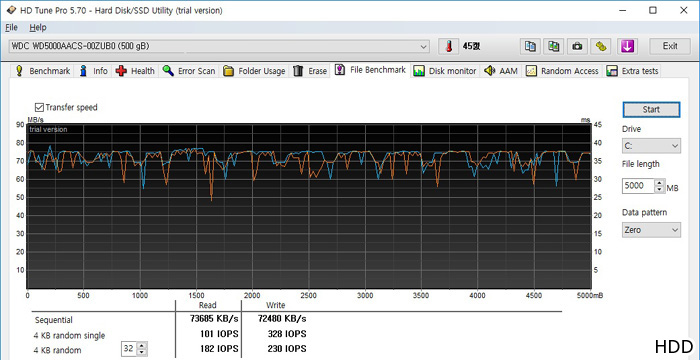Click the HD Tune Pro title bar icon
Screen dimensions: 700x360
11,10
